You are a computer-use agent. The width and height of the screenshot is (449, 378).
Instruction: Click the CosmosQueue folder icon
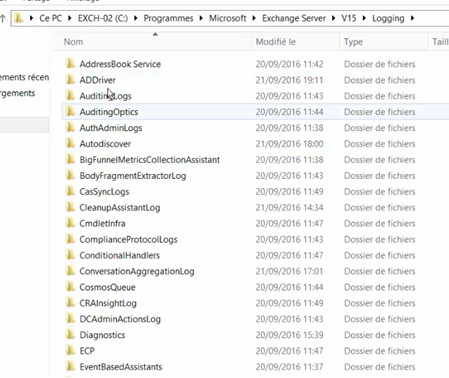click(x=70, y=287)
